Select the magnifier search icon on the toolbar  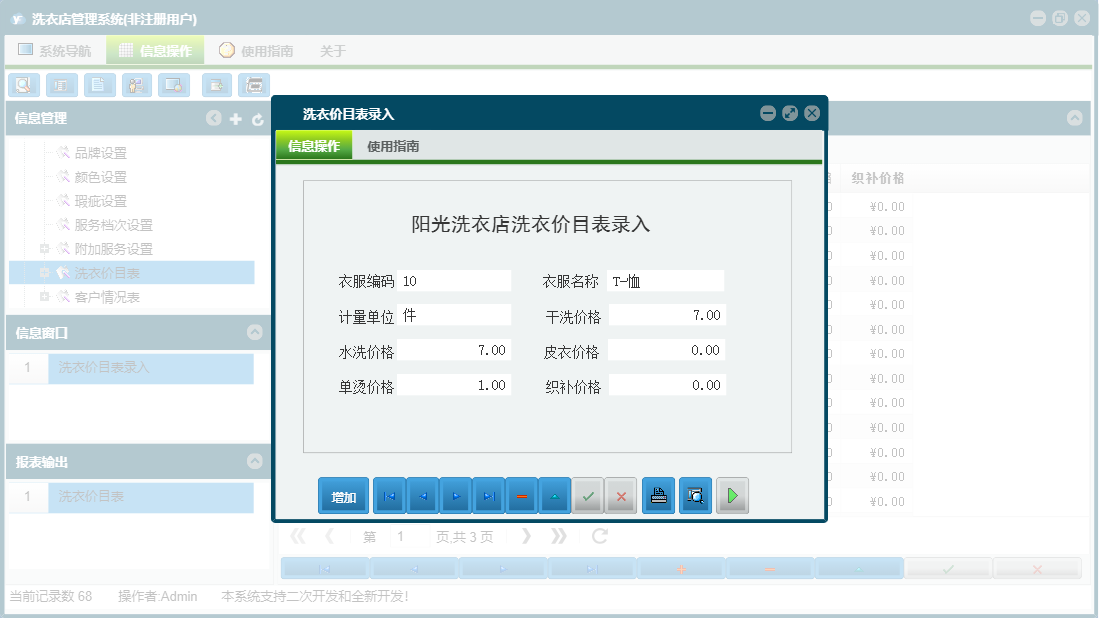23,85
